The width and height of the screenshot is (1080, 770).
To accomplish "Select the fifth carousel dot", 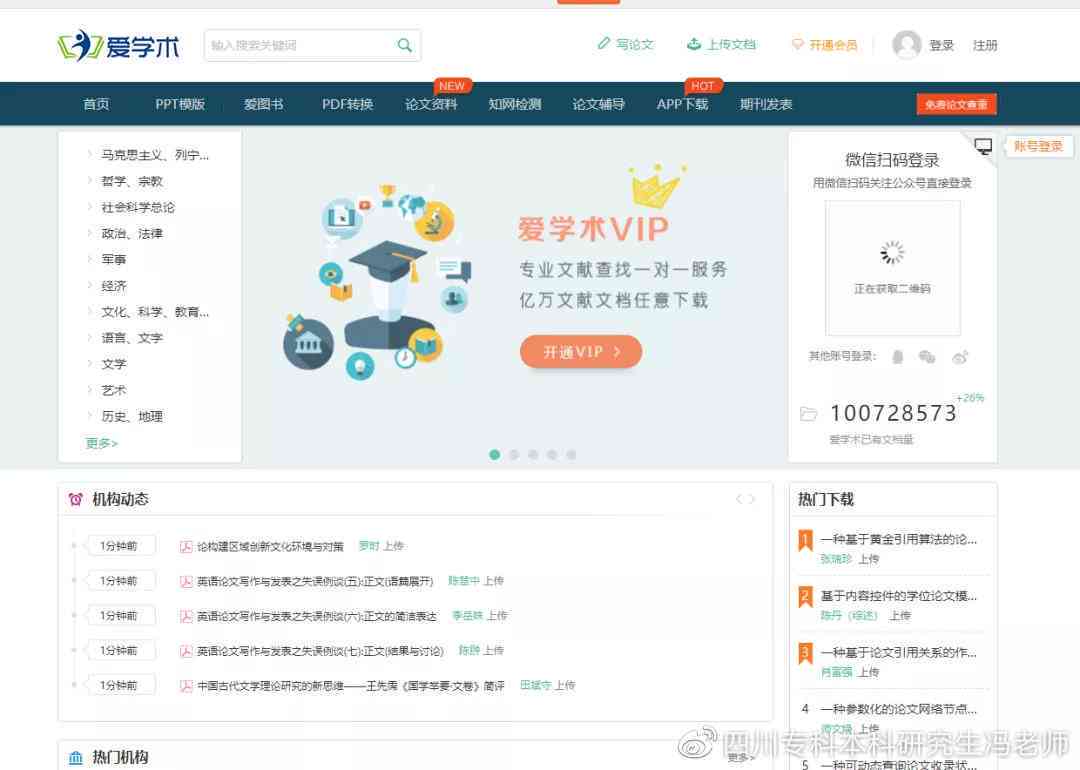I will coord(572,455).
